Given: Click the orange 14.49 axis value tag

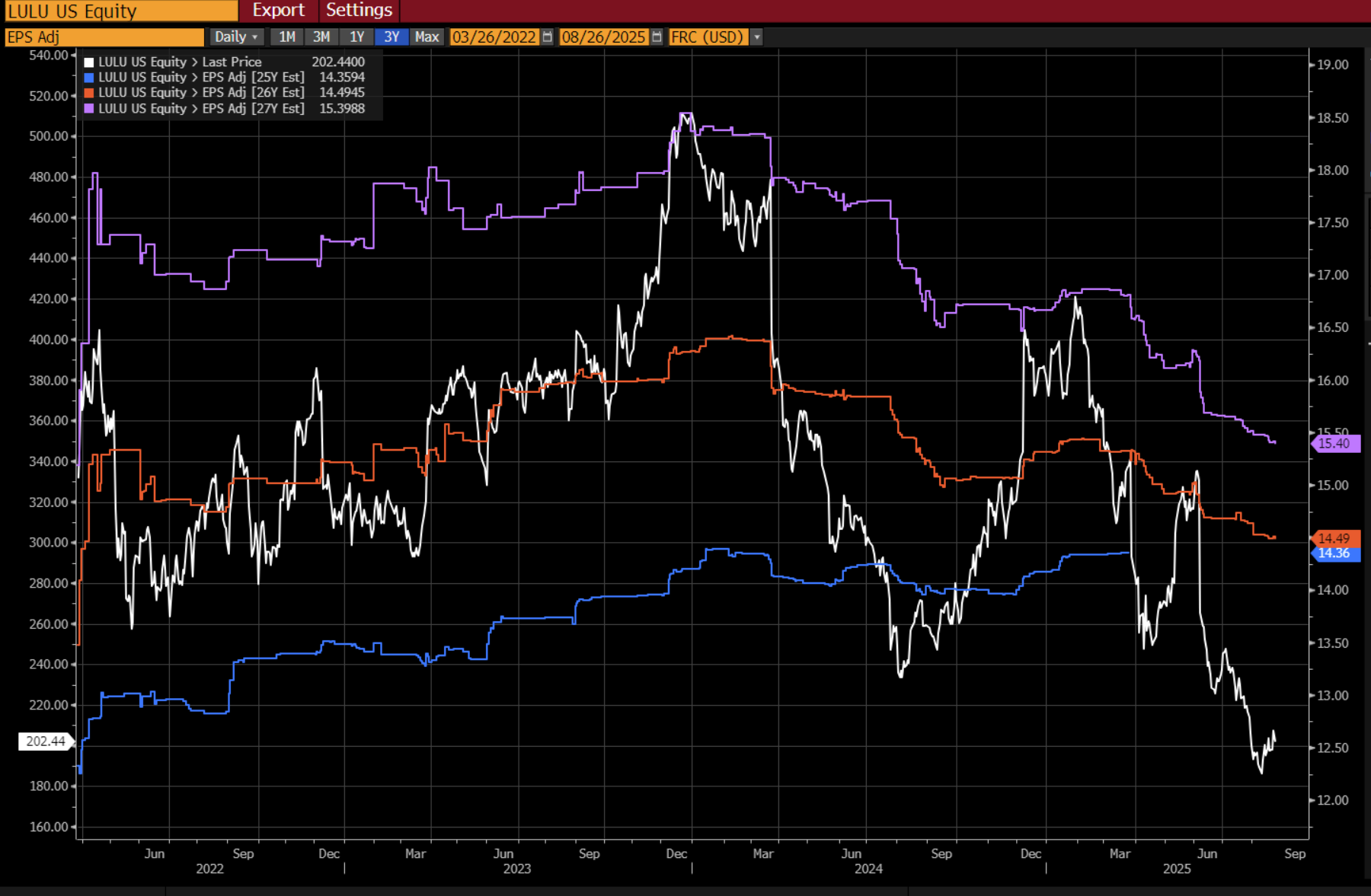Looking at the screenshot, I should pos(1335,538).
